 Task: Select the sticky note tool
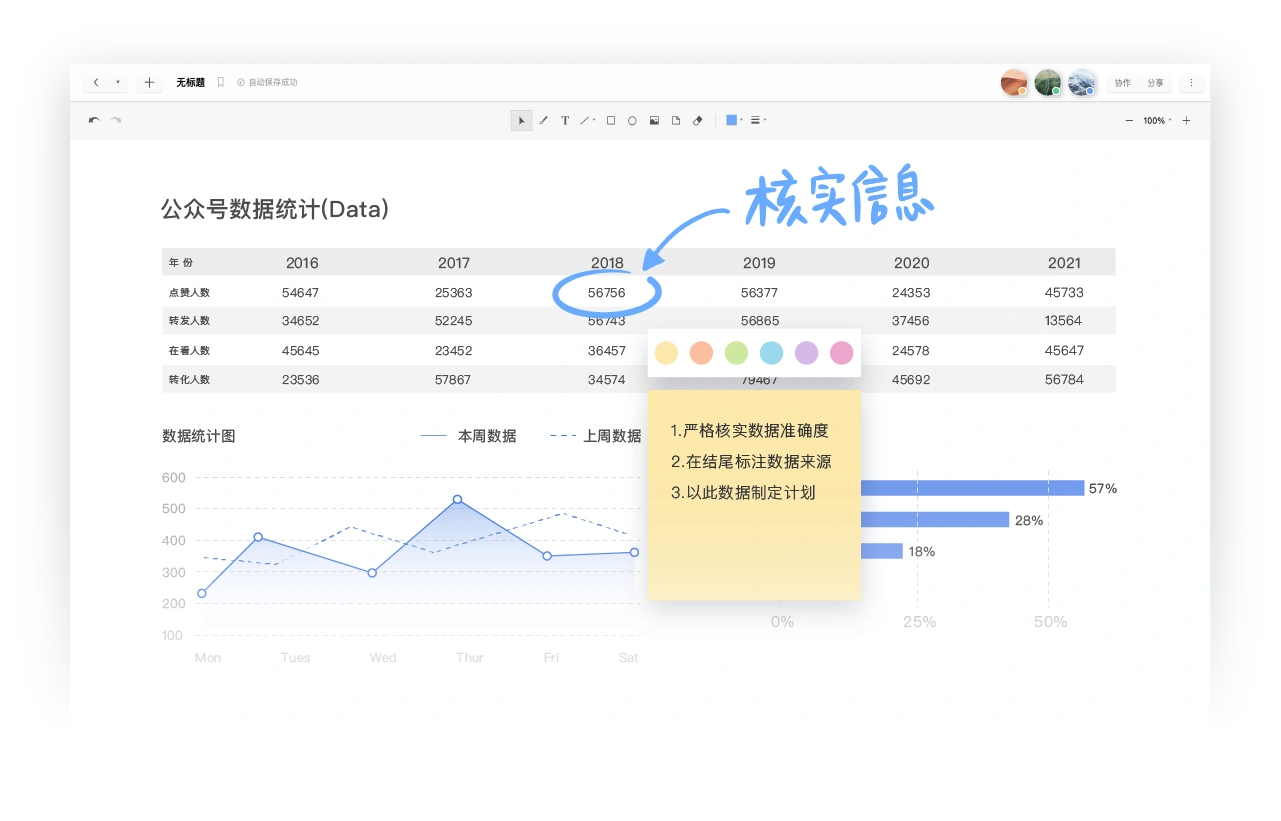pos(676,121)
